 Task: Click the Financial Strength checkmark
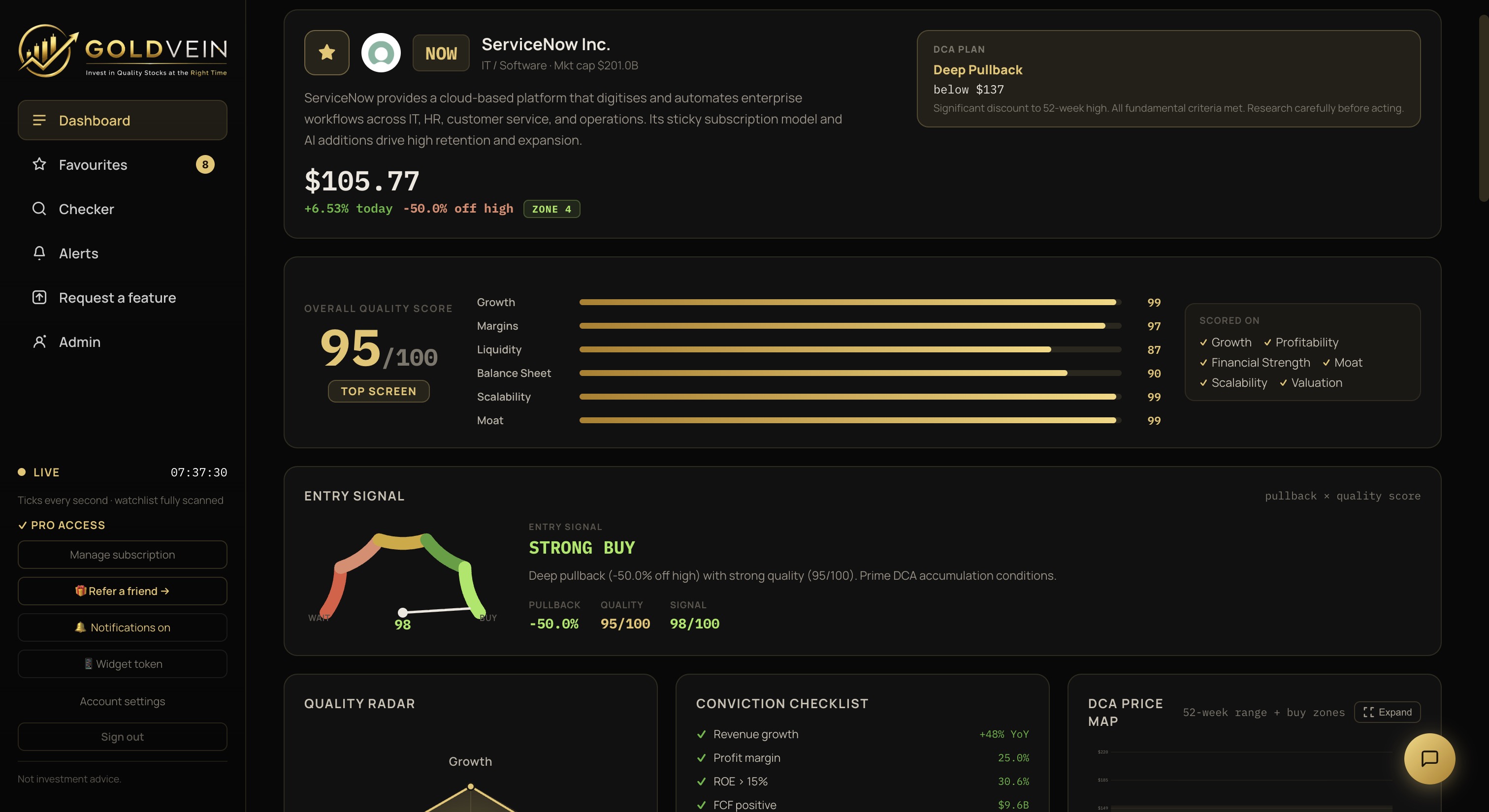click(1203, 363)
